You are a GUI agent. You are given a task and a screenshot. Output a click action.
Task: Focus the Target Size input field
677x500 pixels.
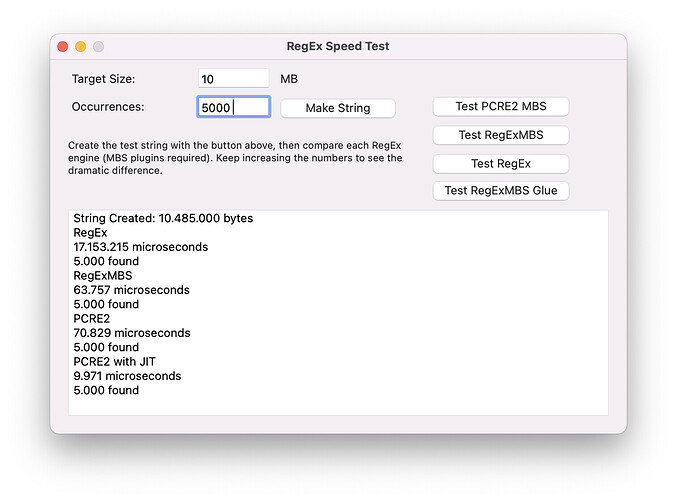tap(233, 79)
